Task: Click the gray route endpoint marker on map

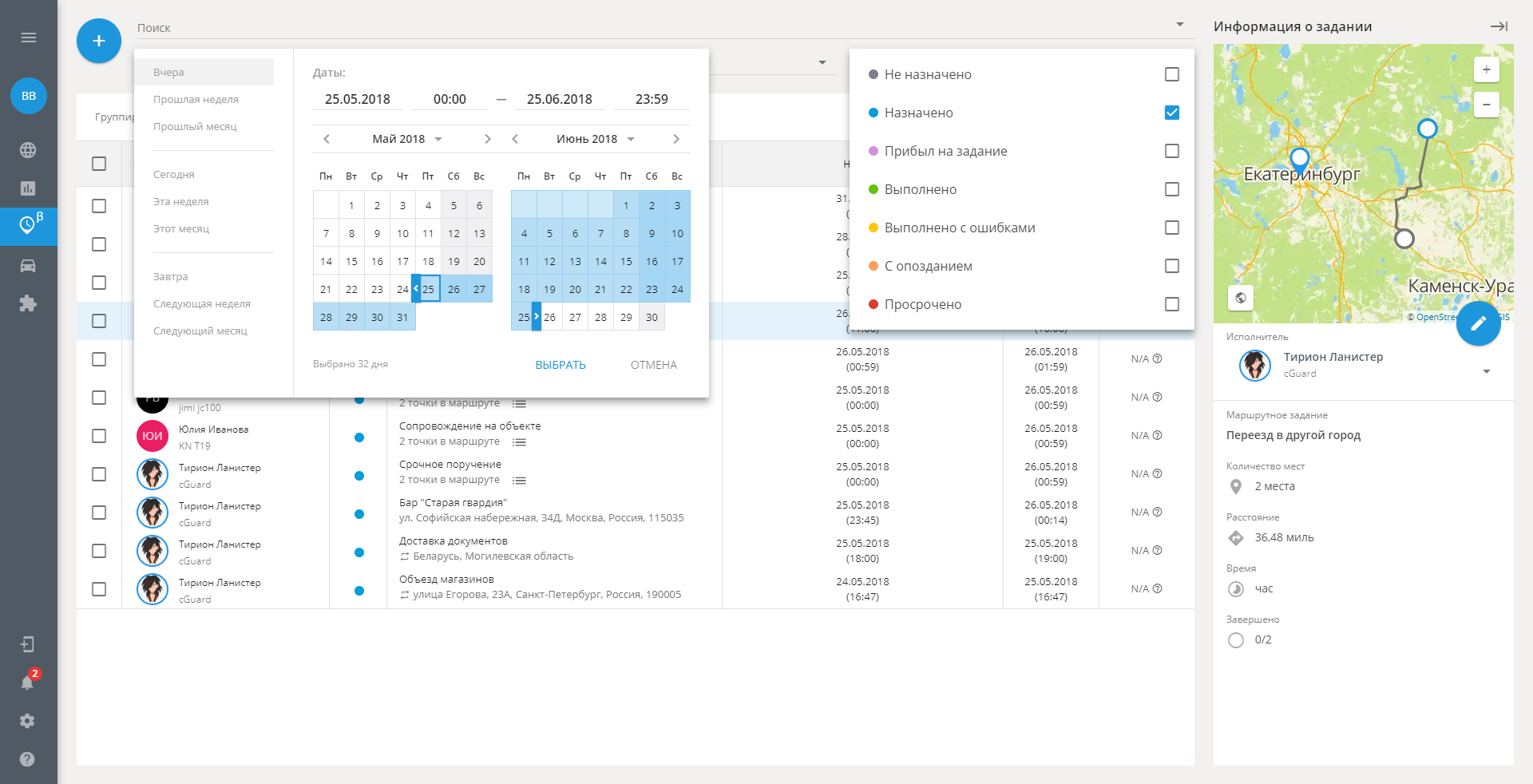Action: click(x=1404, y=239)
